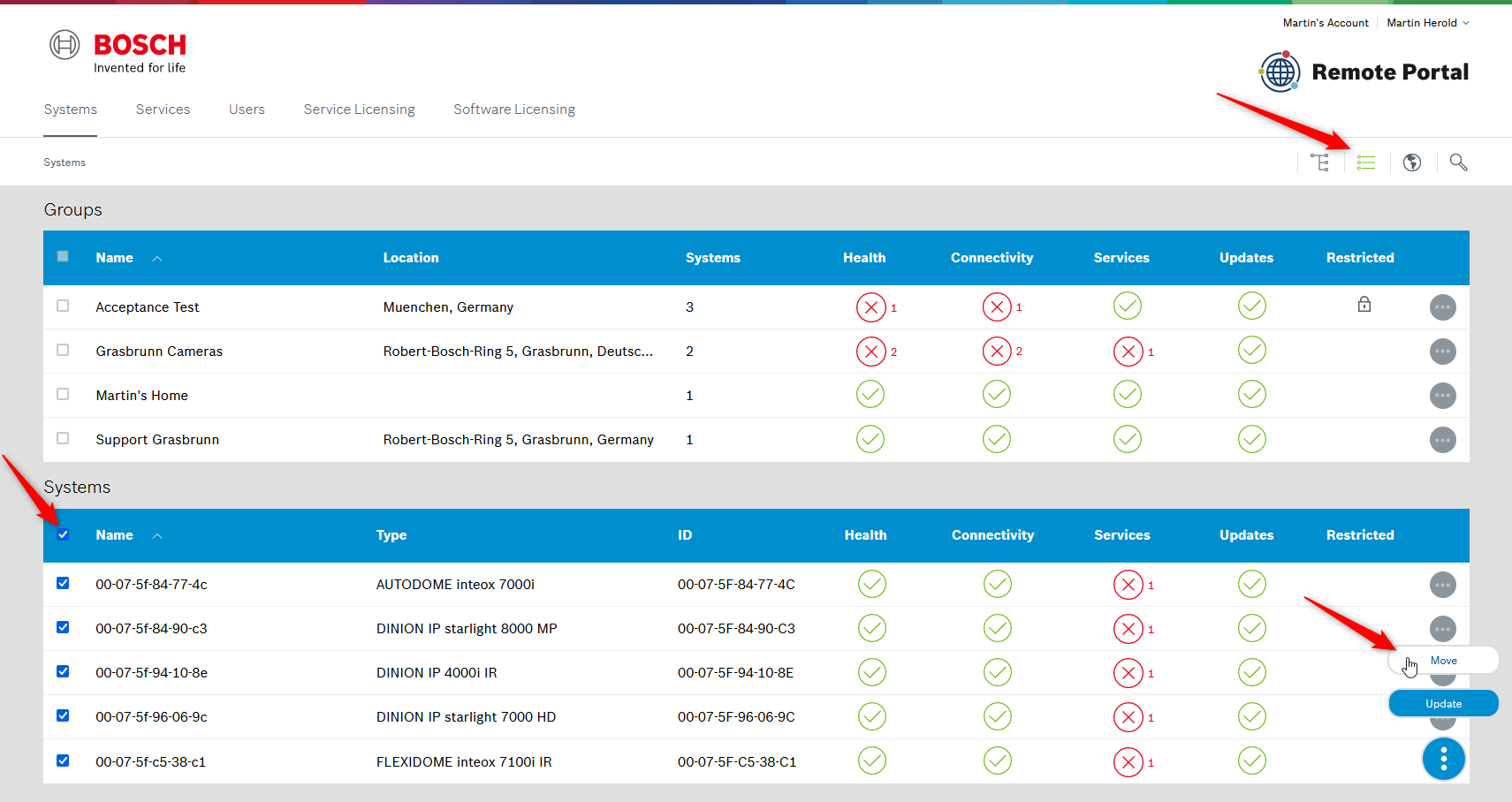Switch to list view icon
Screen dimensions: 1512x802
click(1366, 163)
